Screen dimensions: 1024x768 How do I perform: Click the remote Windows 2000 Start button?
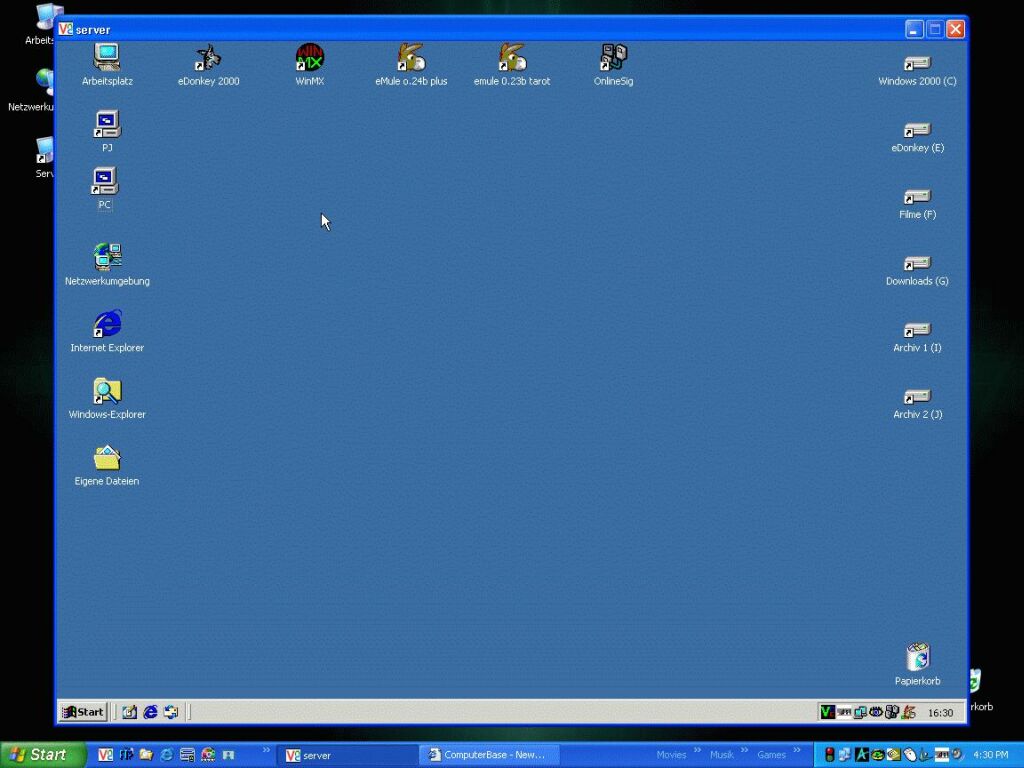pos(83,712)
